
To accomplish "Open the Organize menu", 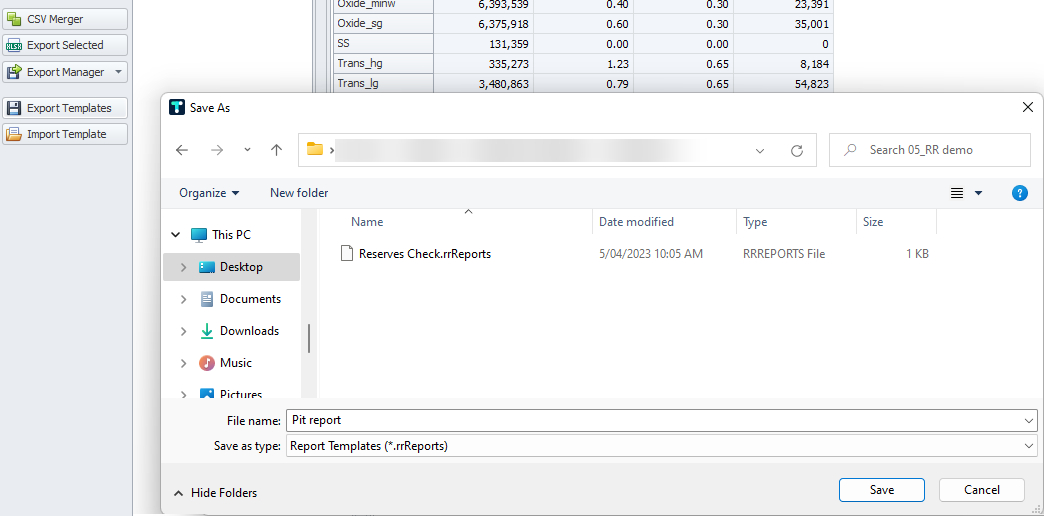I will point(209,193).
